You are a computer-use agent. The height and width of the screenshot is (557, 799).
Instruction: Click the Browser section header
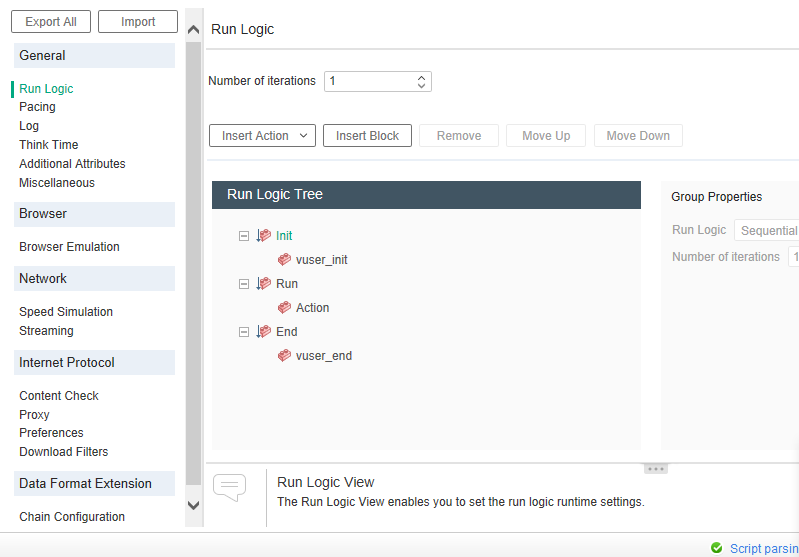point(94,214)
